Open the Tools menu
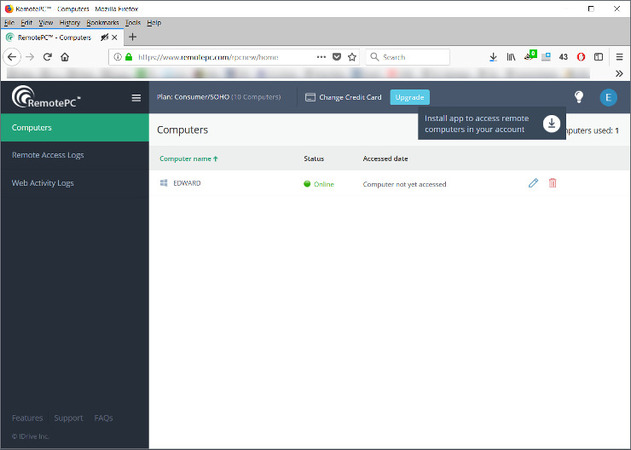The height and width of the screenshot is (450, 631). tap(133, 23)
